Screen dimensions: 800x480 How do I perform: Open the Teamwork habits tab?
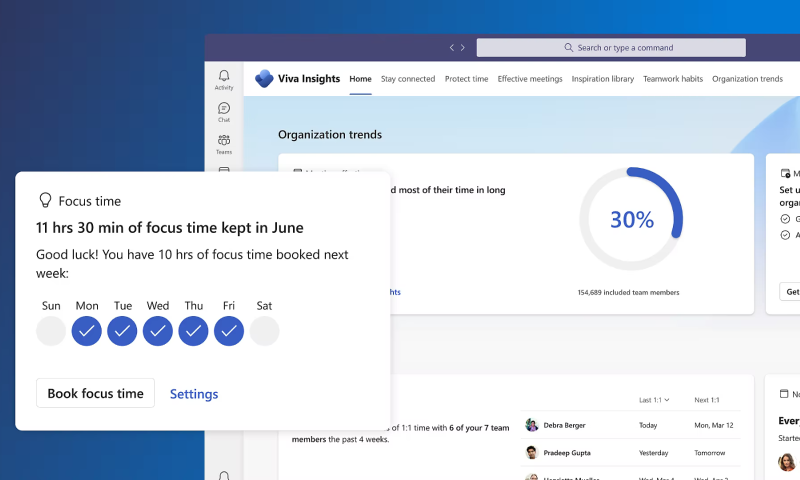[673, 79]
